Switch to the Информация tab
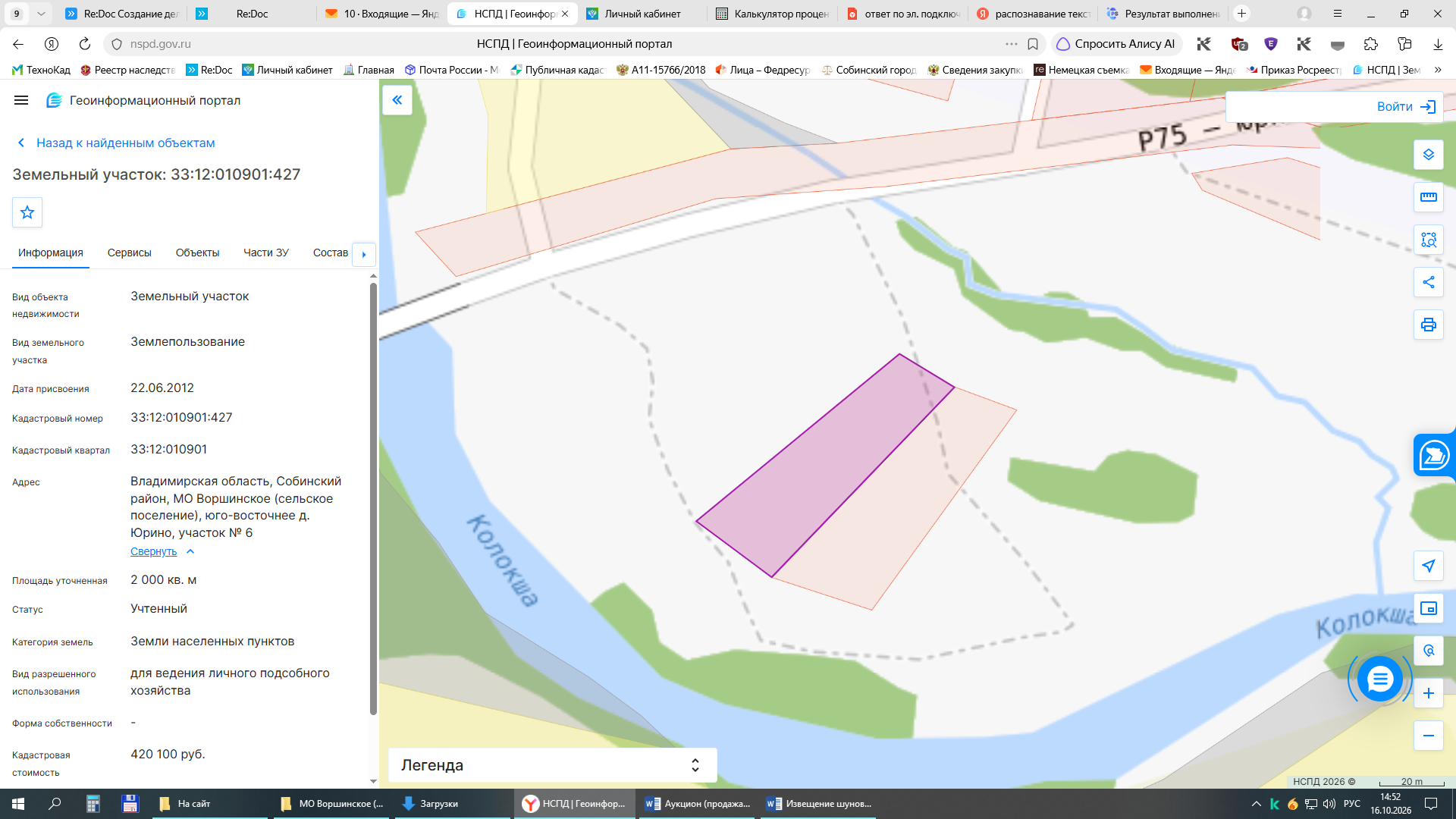Viewport: 1456px width, 819px height. 51,253
